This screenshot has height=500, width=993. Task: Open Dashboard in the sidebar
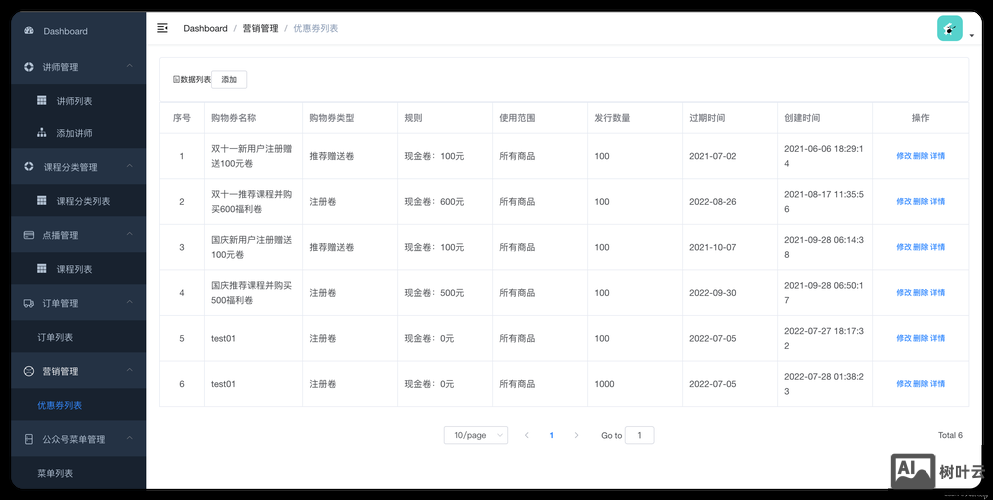pyautogui.click(x=65, y=31)
